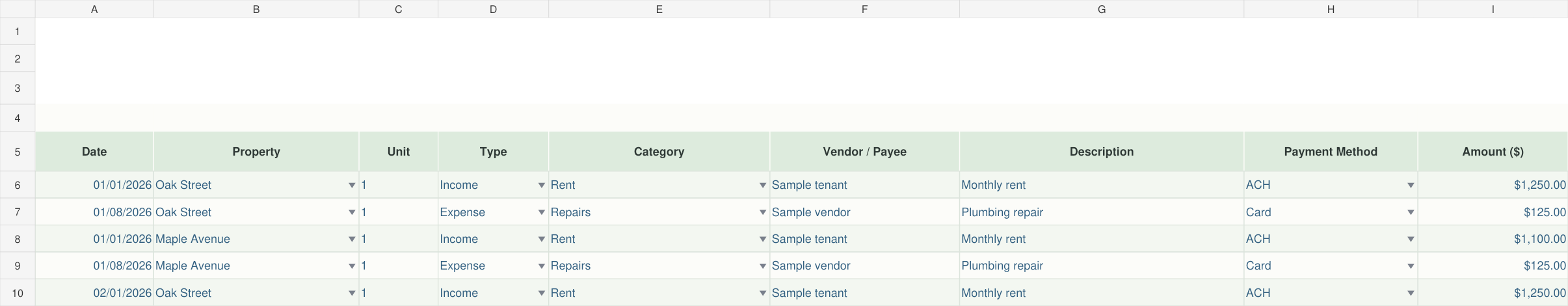Select column F header
This screenshot has height=306, width=1568.
[x=865, y=9]
